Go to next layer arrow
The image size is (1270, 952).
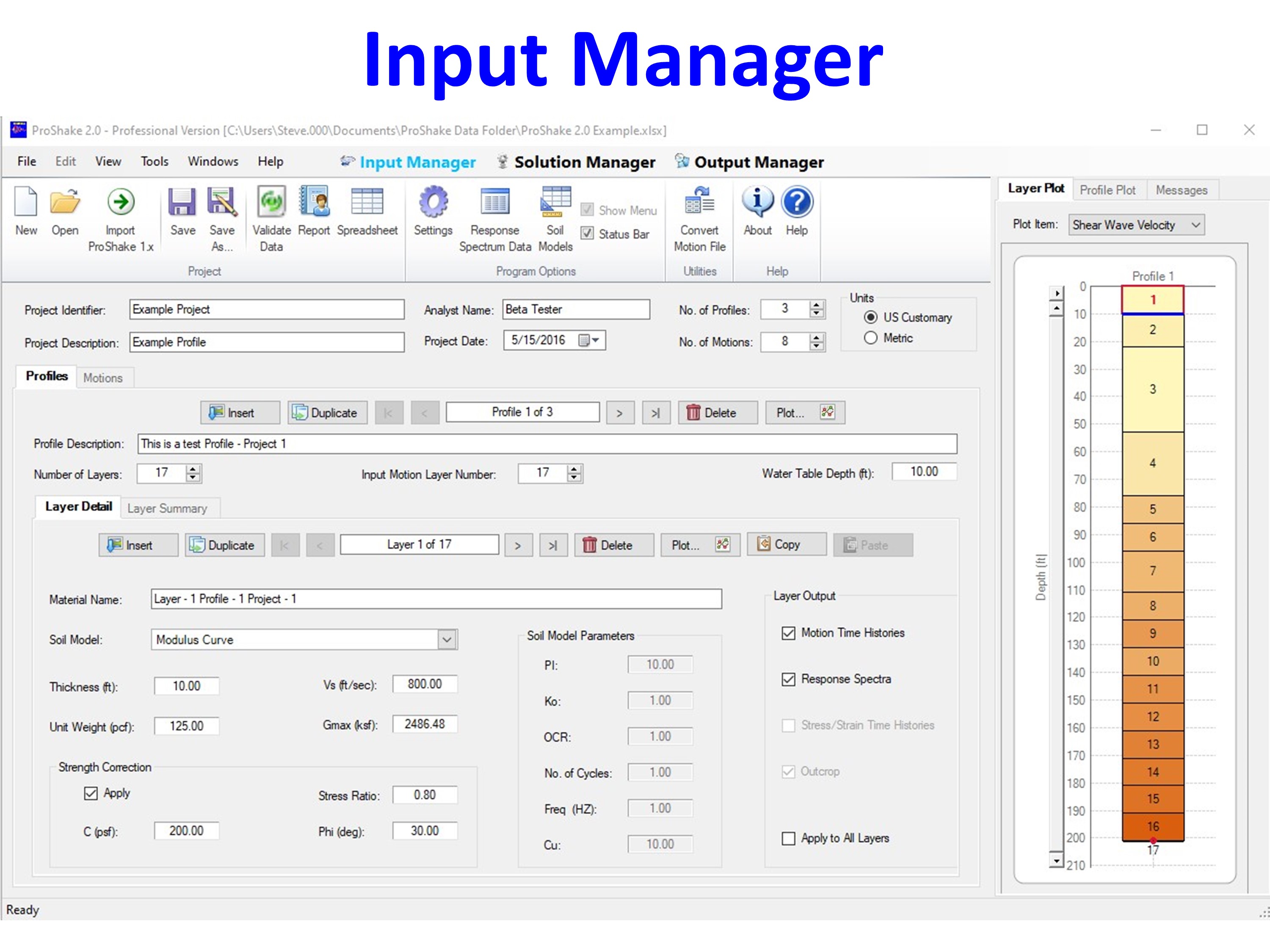pyautogui.click(x=518, y=545)
